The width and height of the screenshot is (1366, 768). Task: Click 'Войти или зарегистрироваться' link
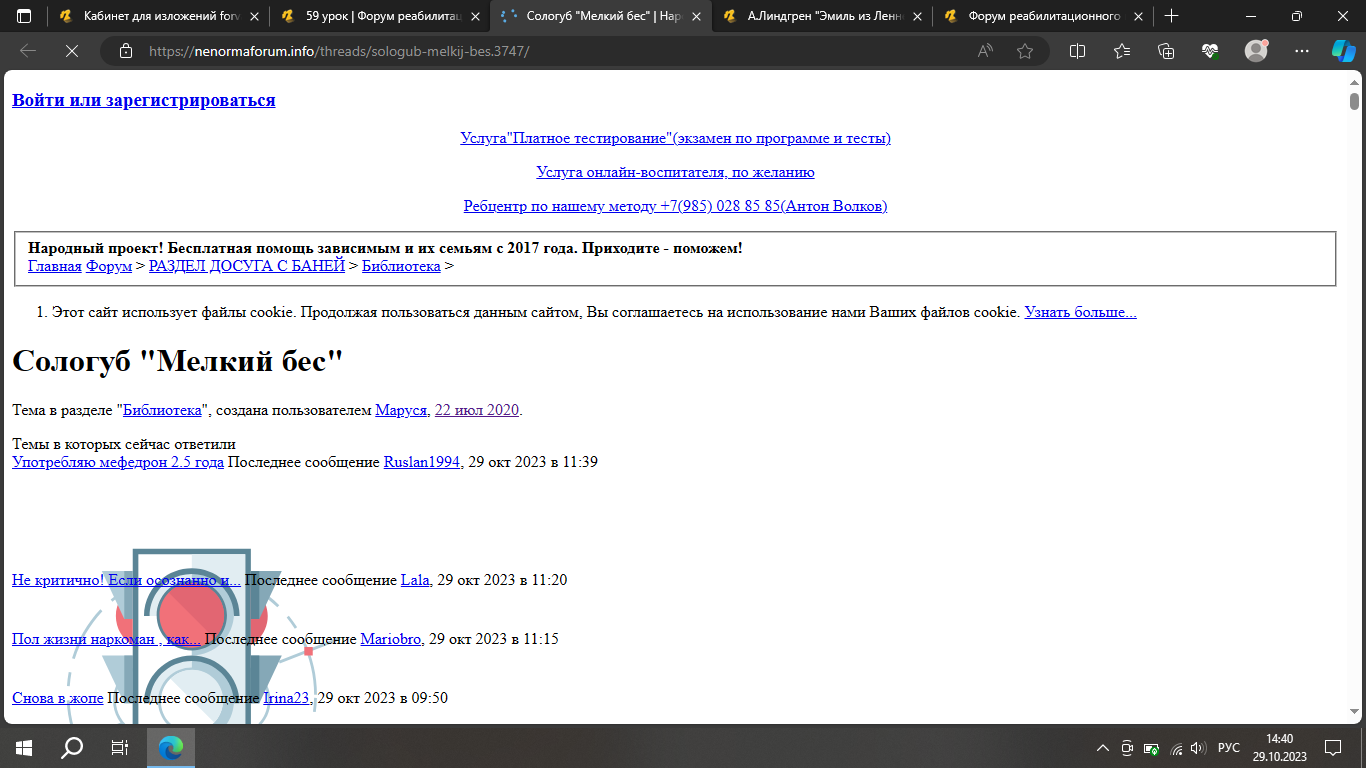[x=143, y=100]
